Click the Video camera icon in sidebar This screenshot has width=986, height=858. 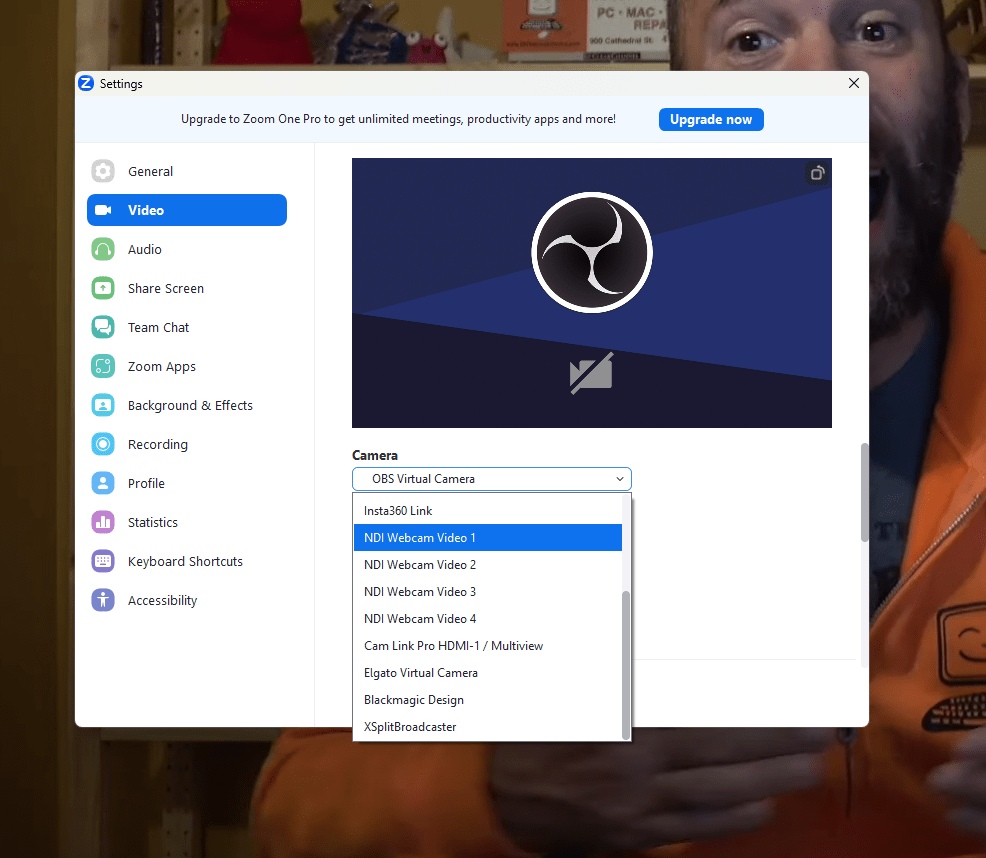tap(103, 210)
